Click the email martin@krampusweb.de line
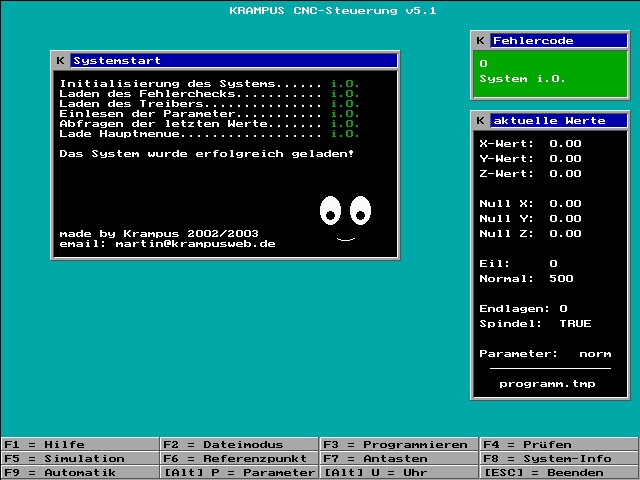The width and height of the screenshot is (640, 480). click(167, 244)
